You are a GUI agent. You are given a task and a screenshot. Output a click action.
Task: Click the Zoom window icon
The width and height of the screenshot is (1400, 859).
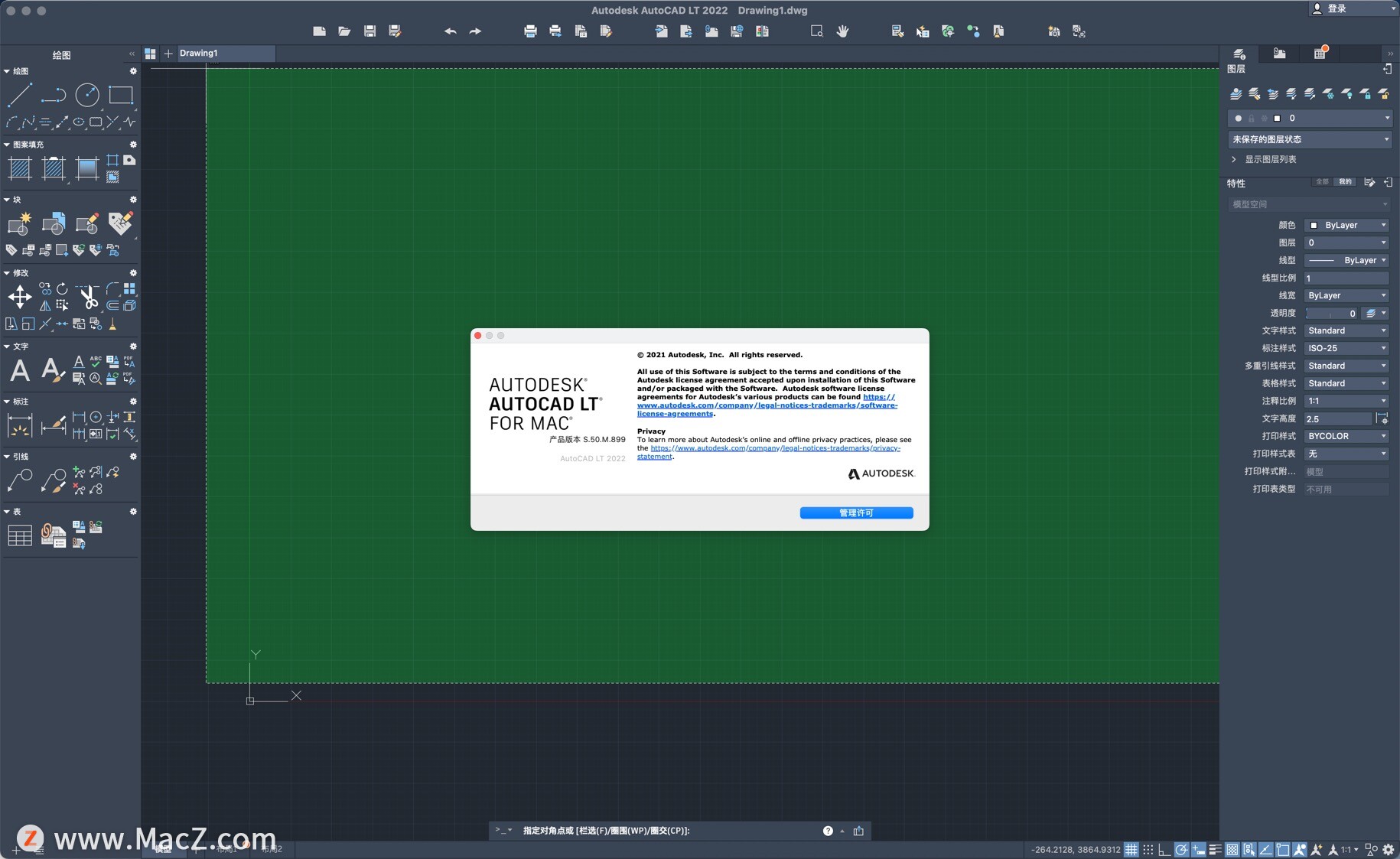click(x=817, y=31)
